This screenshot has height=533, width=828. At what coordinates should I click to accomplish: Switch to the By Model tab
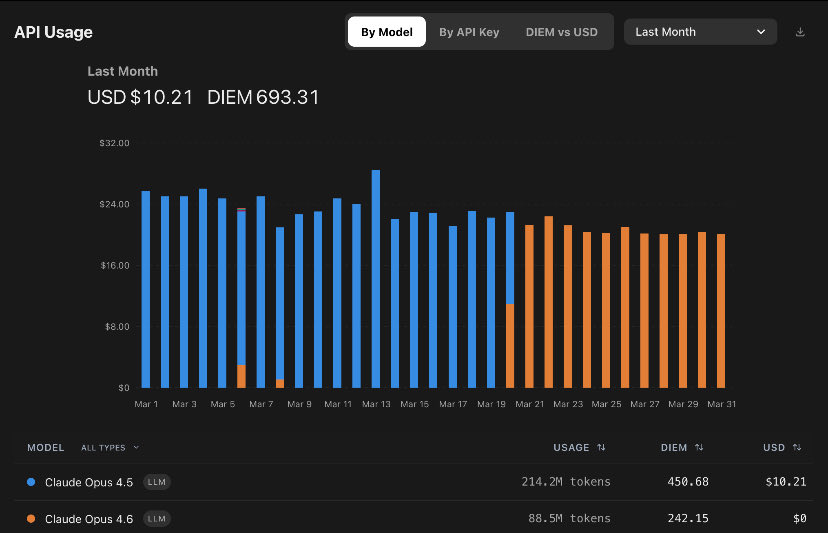click(x=387, y=32)
